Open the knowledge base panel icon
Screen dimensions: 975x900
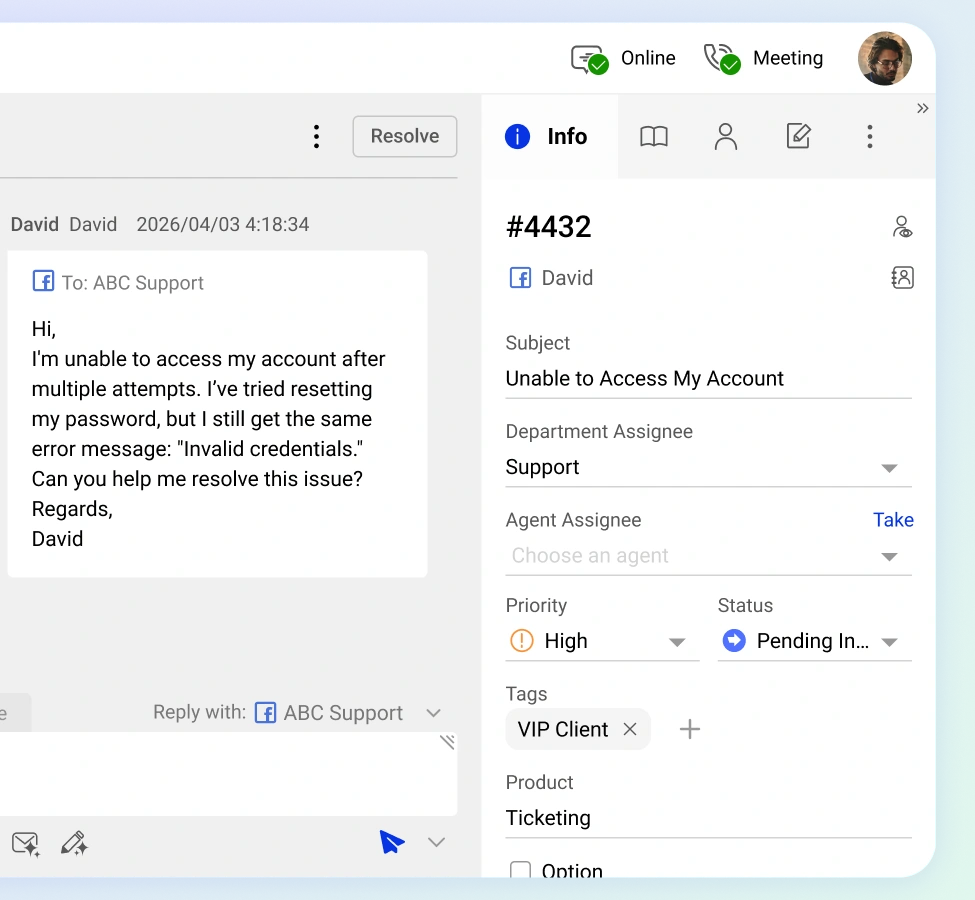point(654,137)
